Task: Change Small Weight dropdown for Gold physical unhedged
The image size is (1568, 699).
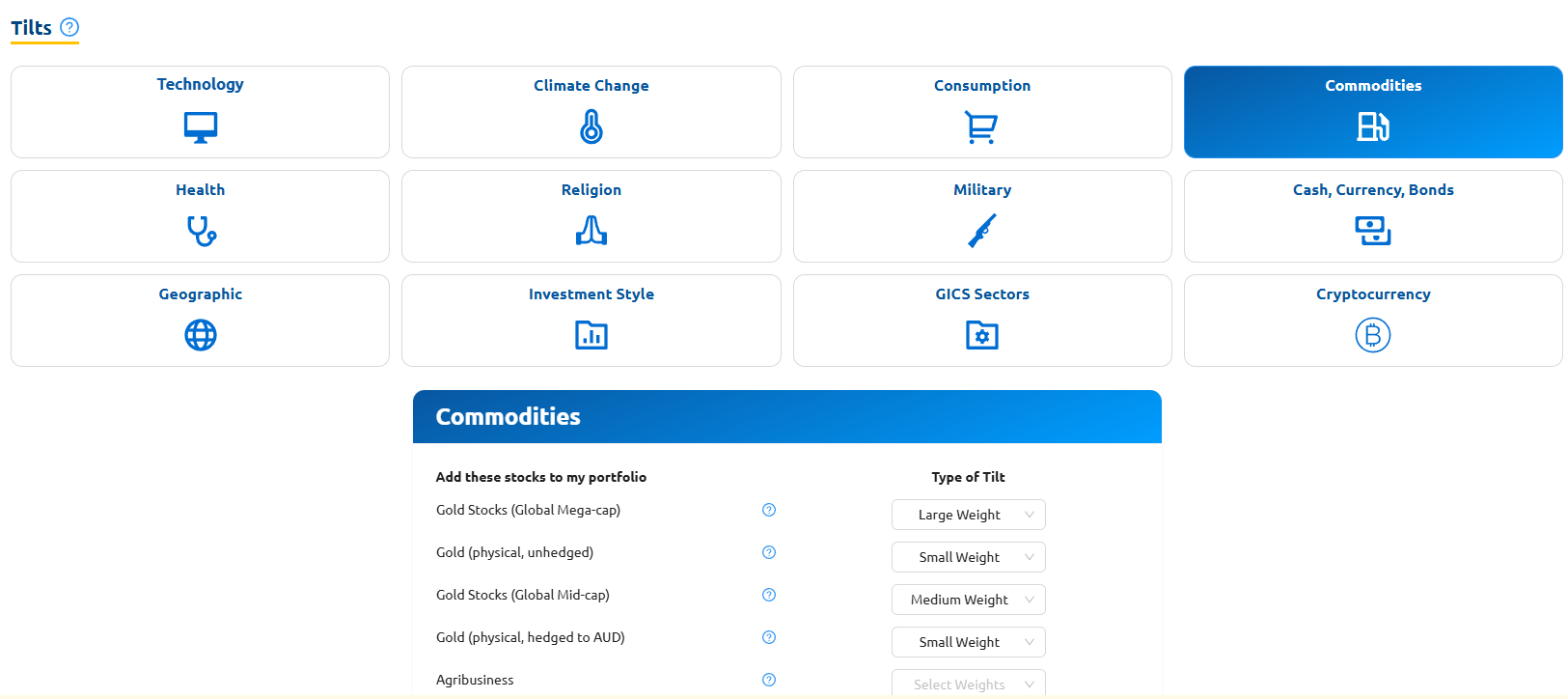Action: [968, 557]
